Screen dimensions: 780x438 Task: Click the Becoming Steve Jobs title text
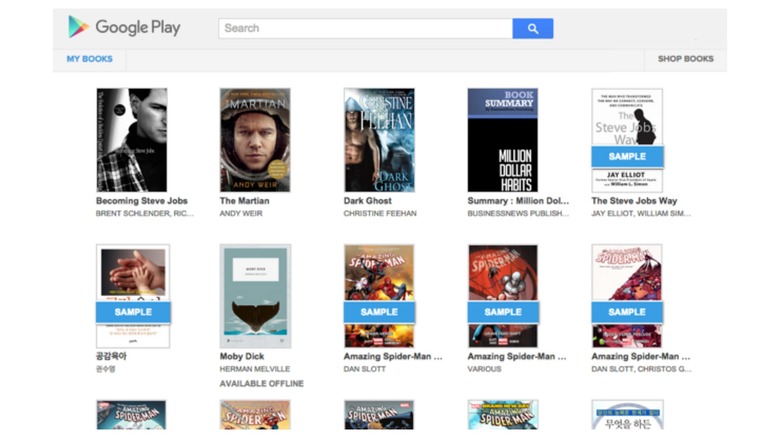pyautogui.click(x=142, y=201)
